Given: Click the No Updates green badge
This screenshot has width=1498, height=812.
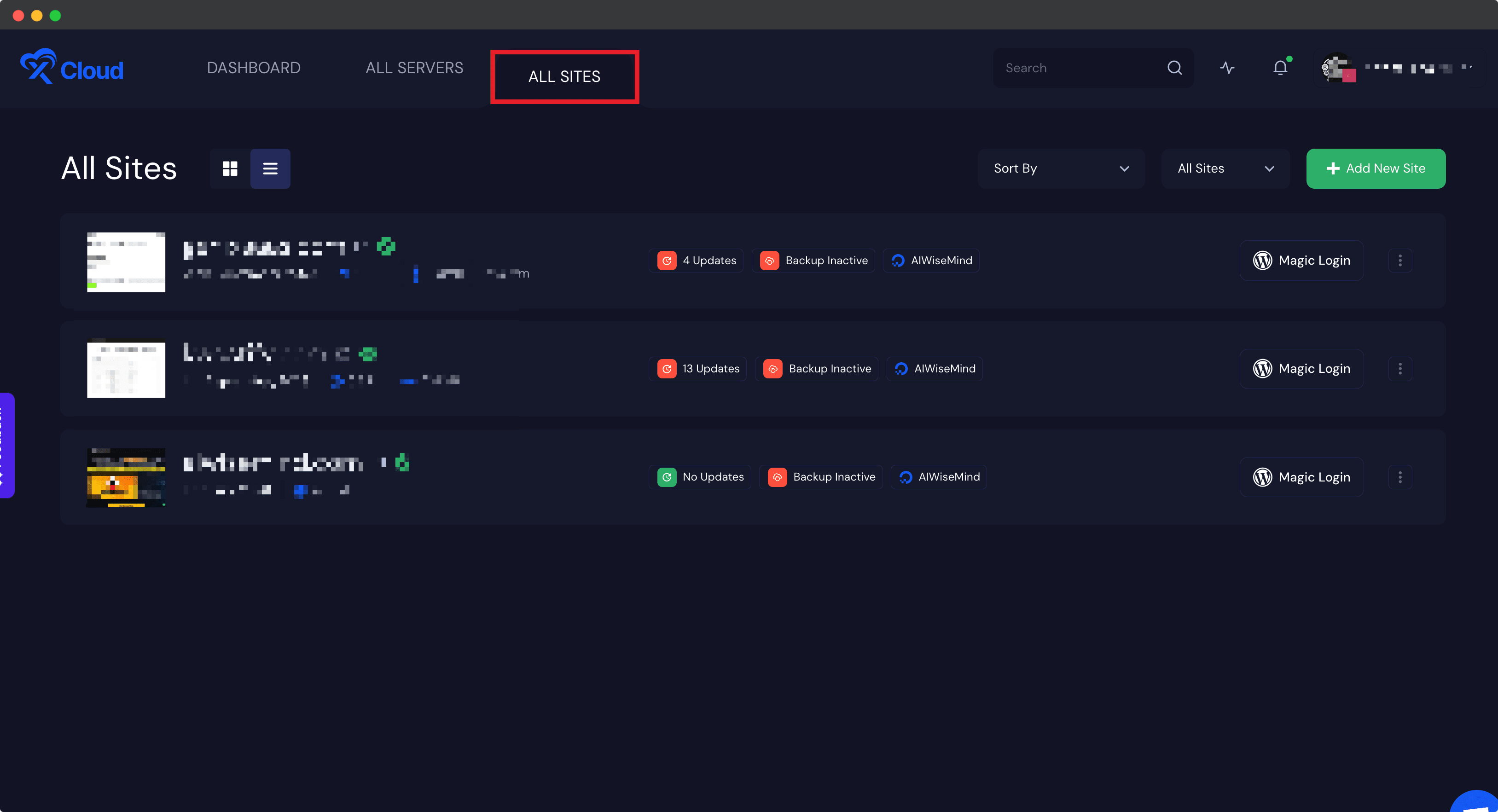Looking at the screenshot, I should [700, 477].
